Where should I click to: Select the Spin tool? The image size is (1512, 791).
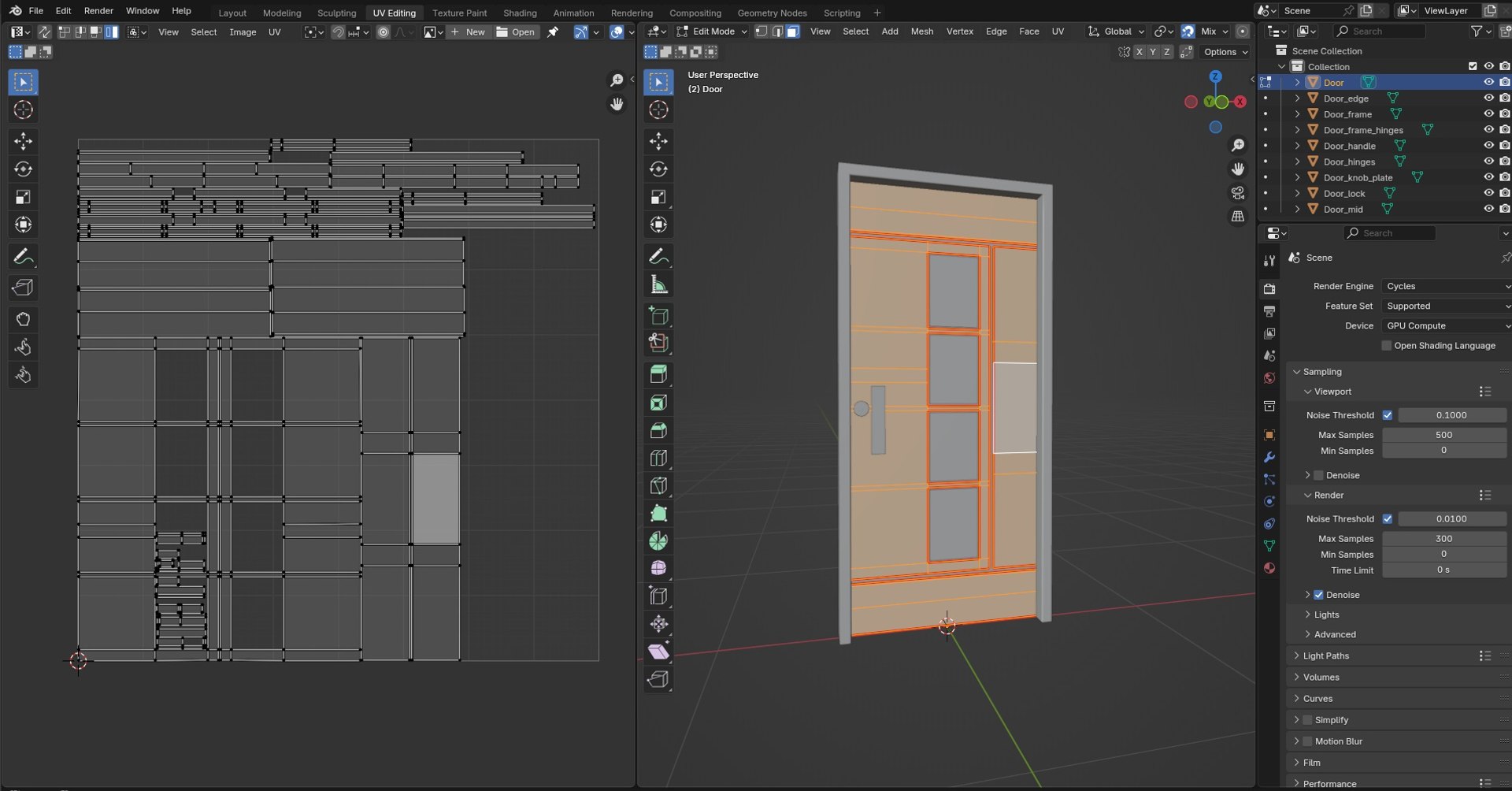click(x=658, y=540)
